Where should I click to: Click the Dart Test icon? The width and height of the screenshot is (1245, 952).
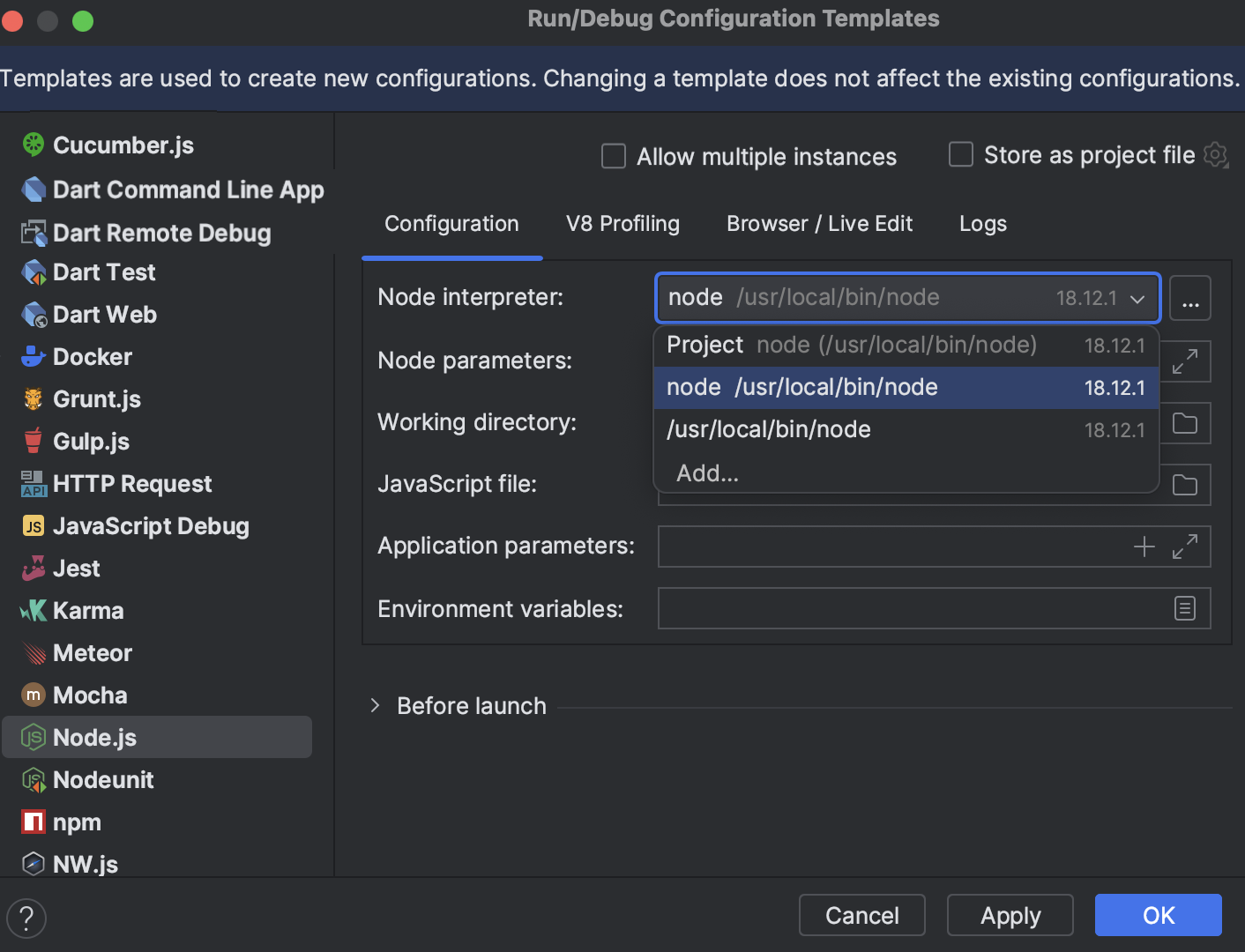tap(34, 272)
